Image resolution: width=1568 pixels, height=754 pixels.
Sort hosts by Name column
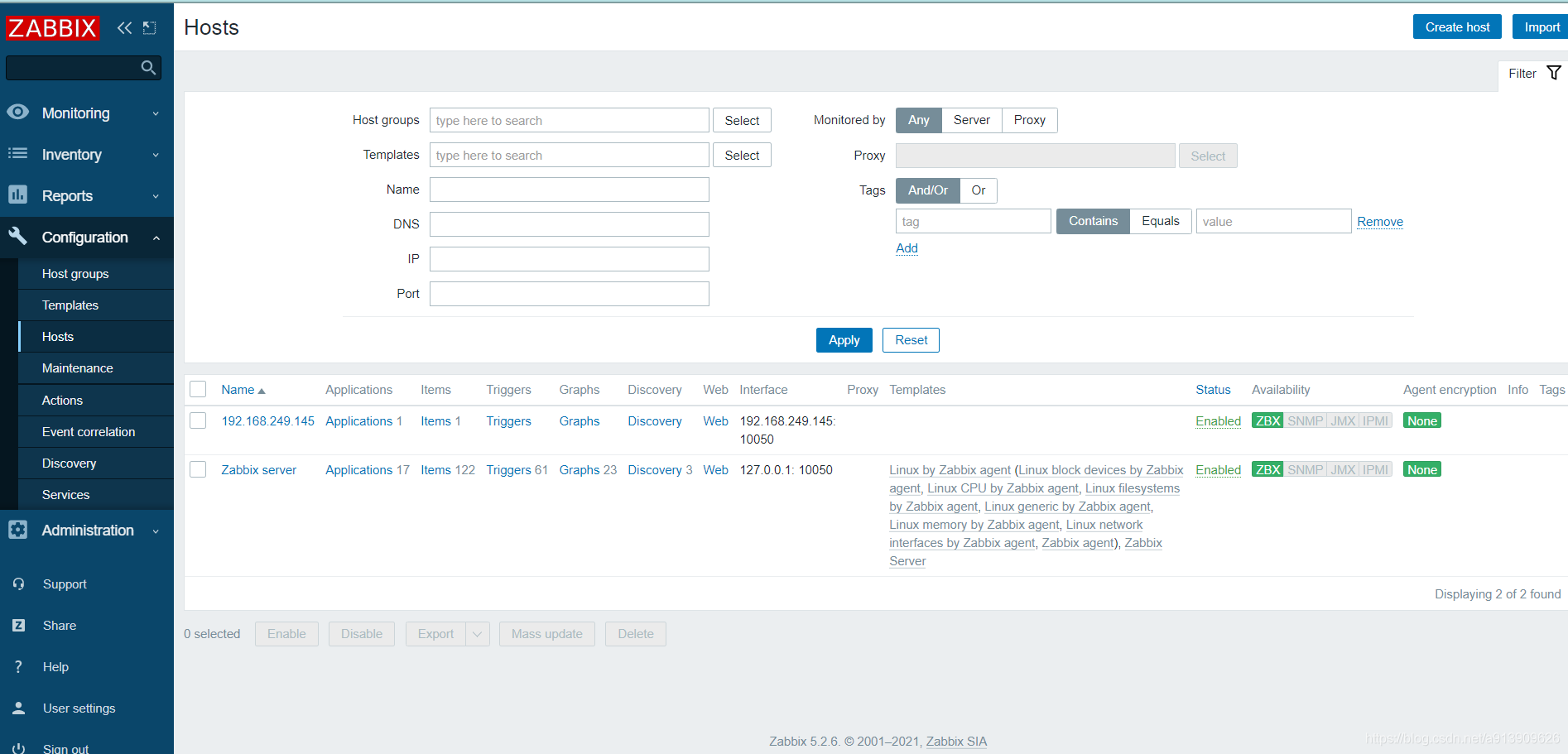tap(243, 390)
